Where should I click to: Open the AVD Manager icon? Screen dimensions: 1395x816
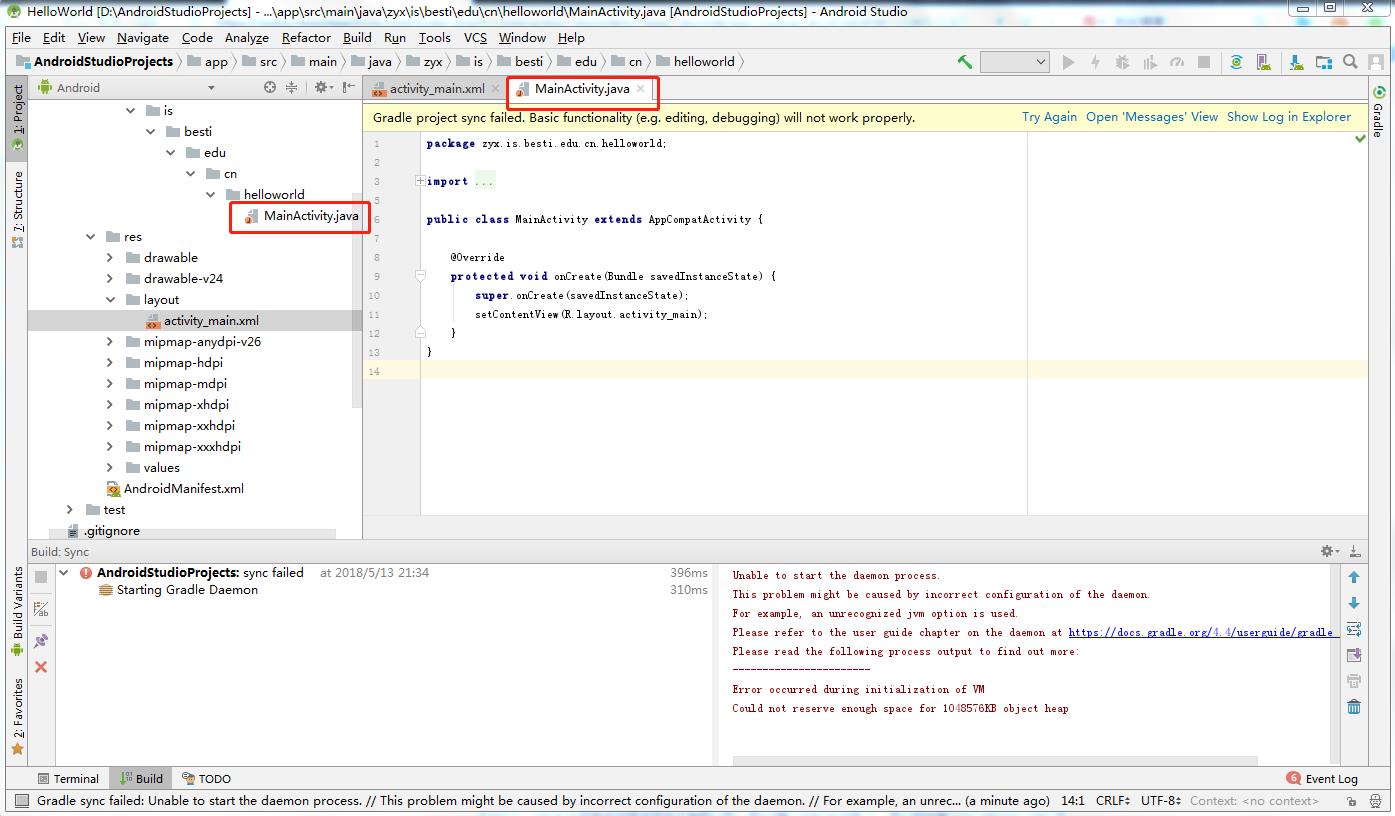pyautogui.click(x=1264, y=62)
